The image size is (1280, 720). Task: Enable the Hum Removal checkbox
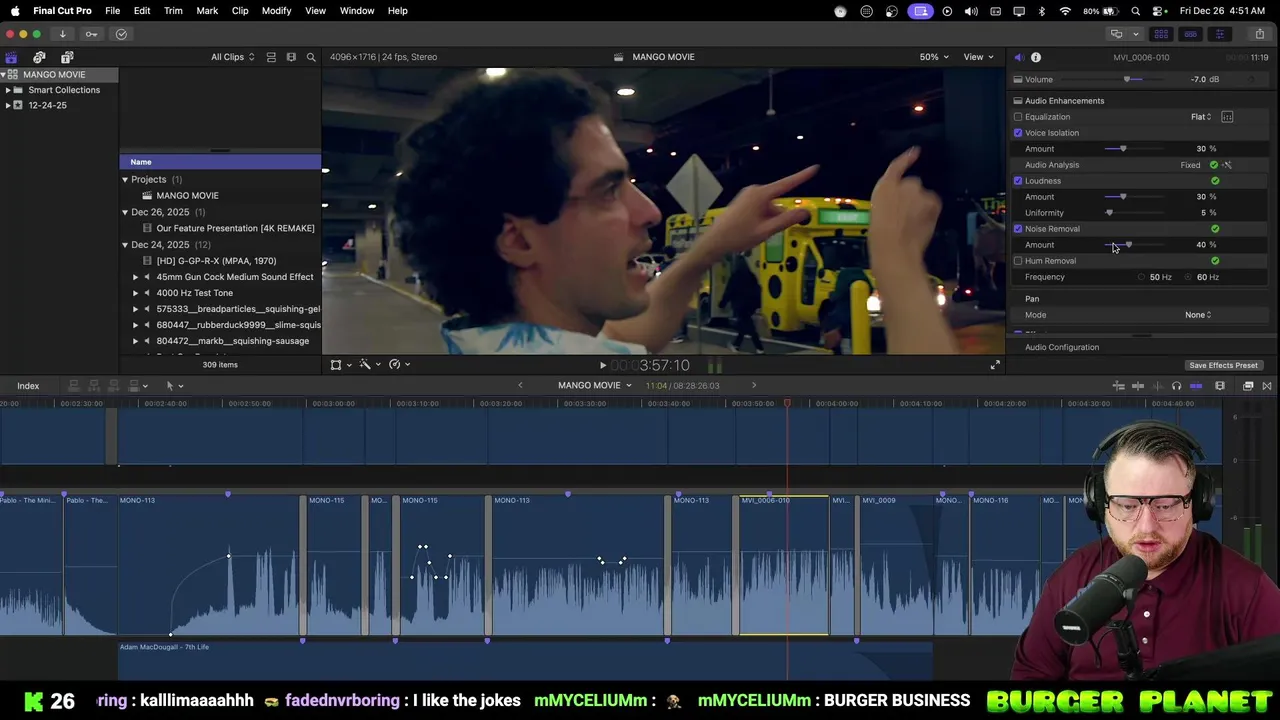tap(1018, 261)
